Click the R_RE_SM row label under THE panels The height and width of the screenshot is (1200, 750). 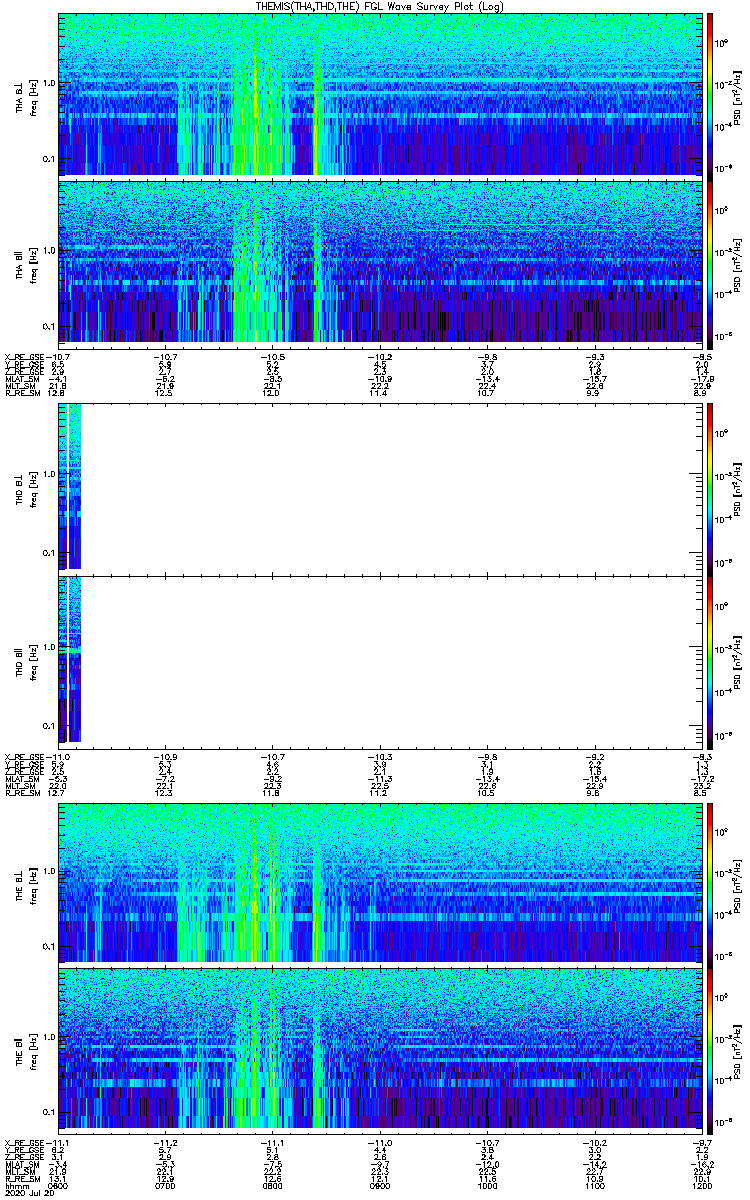pyautogui.click(x=22, y=1178)
